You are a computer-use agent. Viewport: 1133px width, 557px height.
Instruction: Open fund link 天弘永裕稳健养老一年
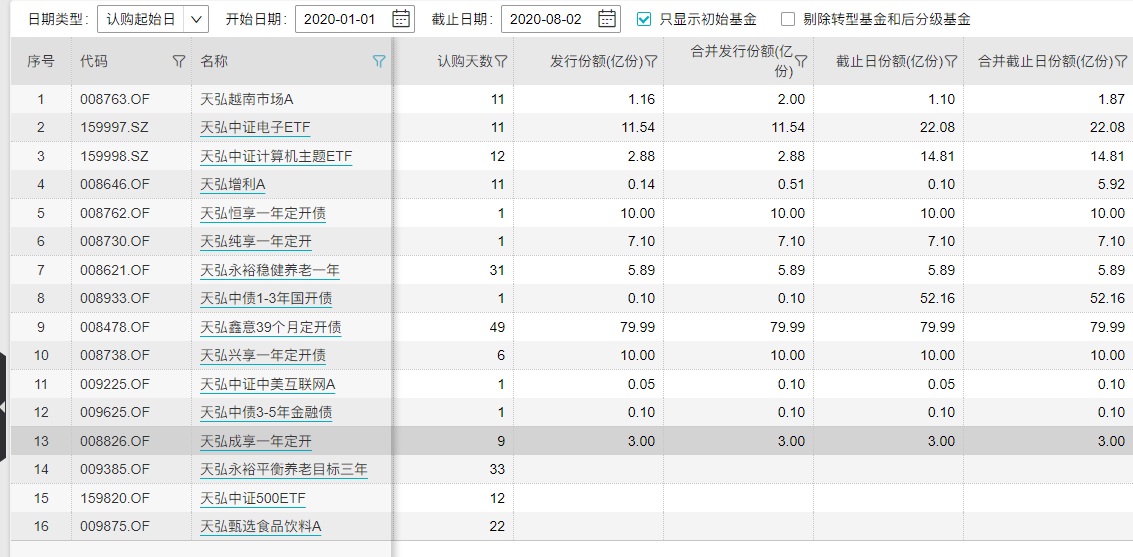point(270,270)
